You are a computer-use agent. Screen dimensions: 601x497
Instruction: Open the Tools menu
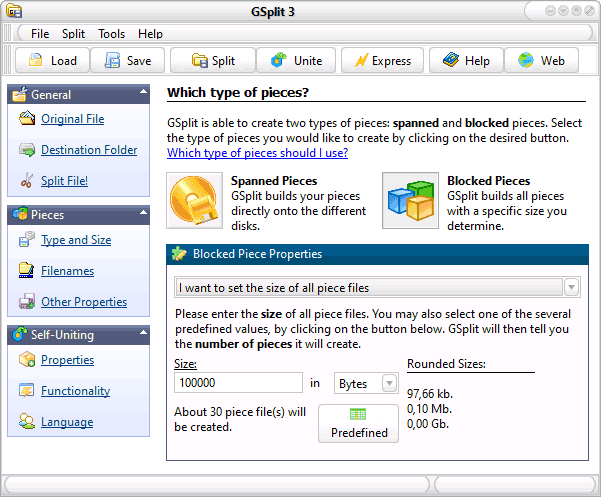112,34
